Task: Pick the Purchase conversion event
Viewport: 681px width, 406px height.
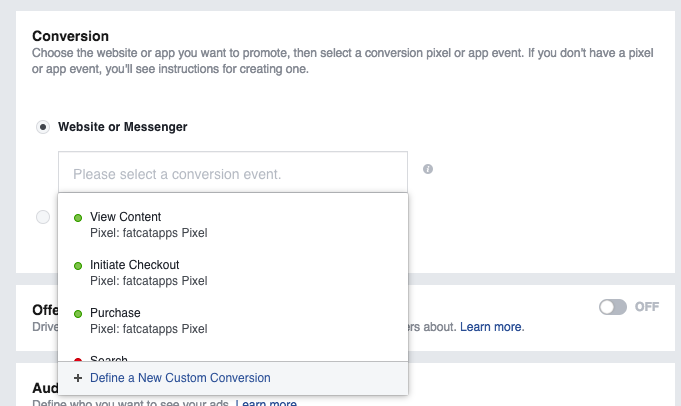Action: point(115,313)
